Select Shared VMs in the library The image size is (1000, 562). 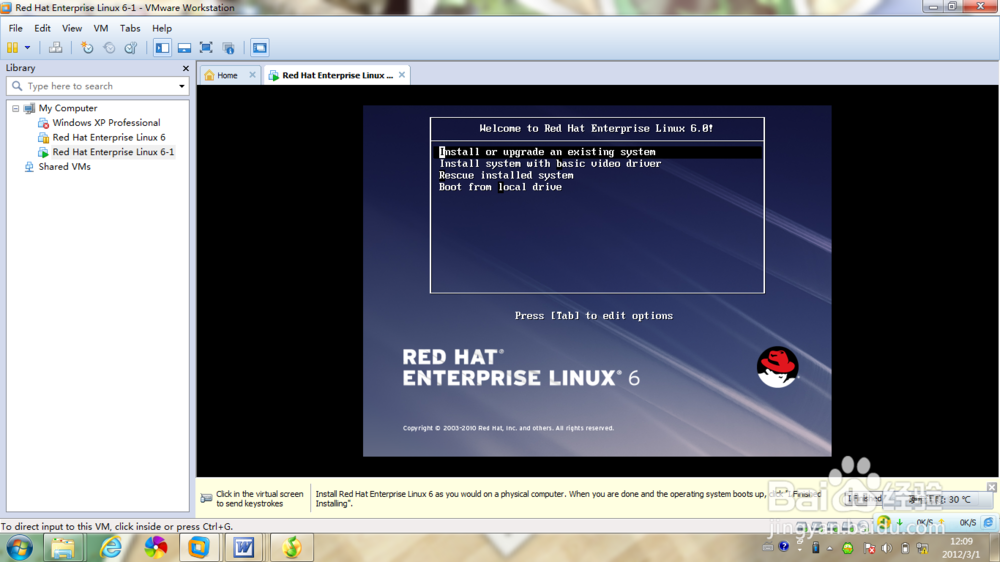(x=64, y=166)
